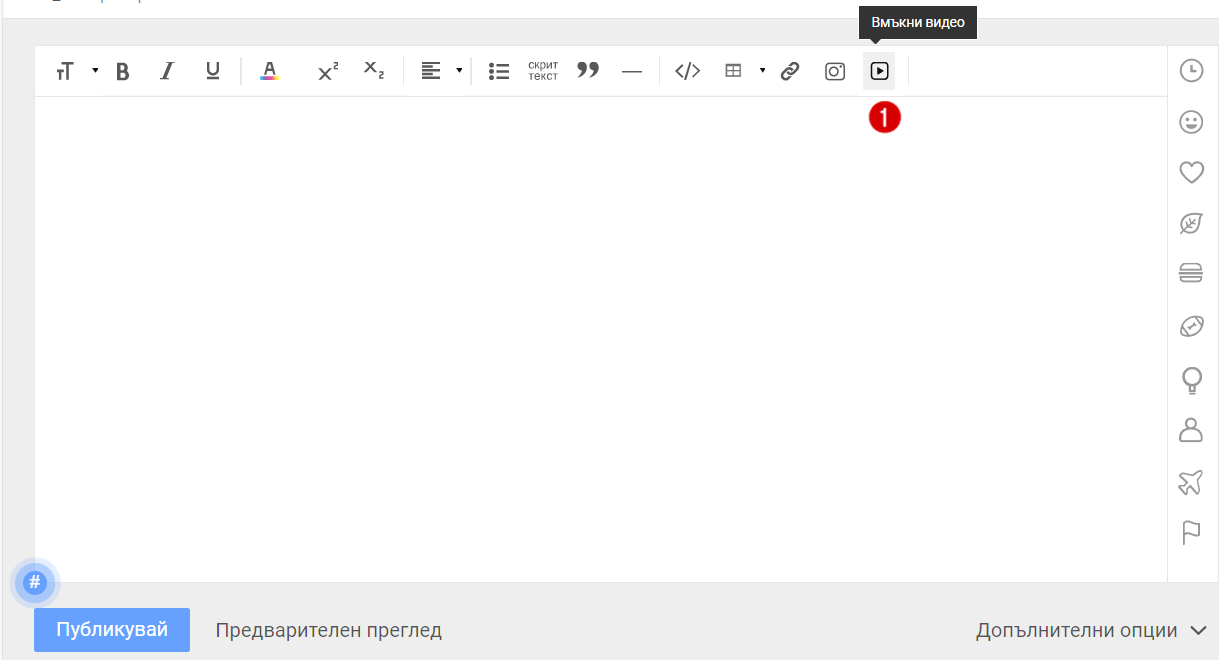1219x660 pixels.
Task: Toggle underline formatting
Action: point(212,71)
